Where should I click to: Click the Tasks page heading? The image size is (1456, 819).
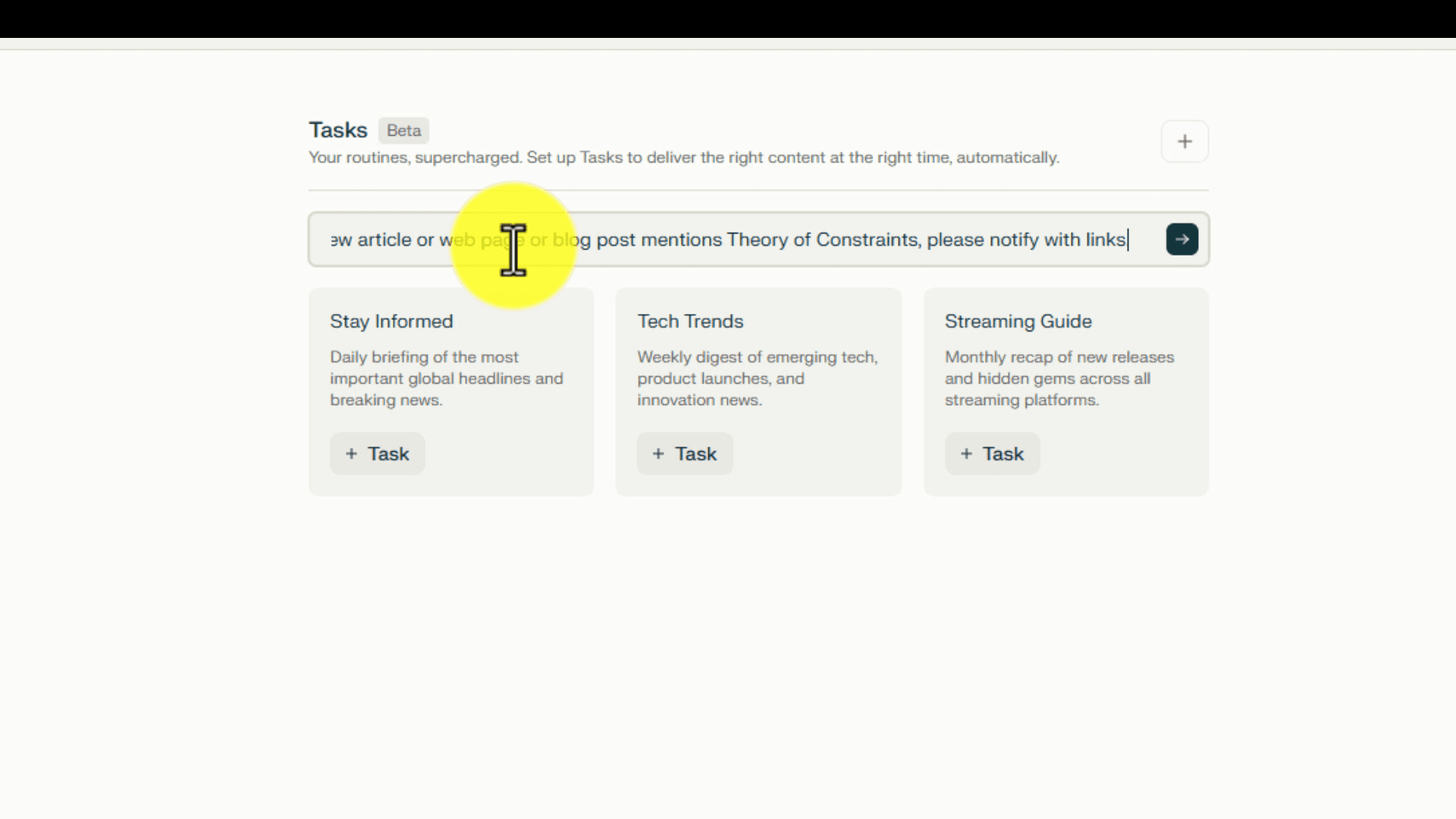click(337, 130)
